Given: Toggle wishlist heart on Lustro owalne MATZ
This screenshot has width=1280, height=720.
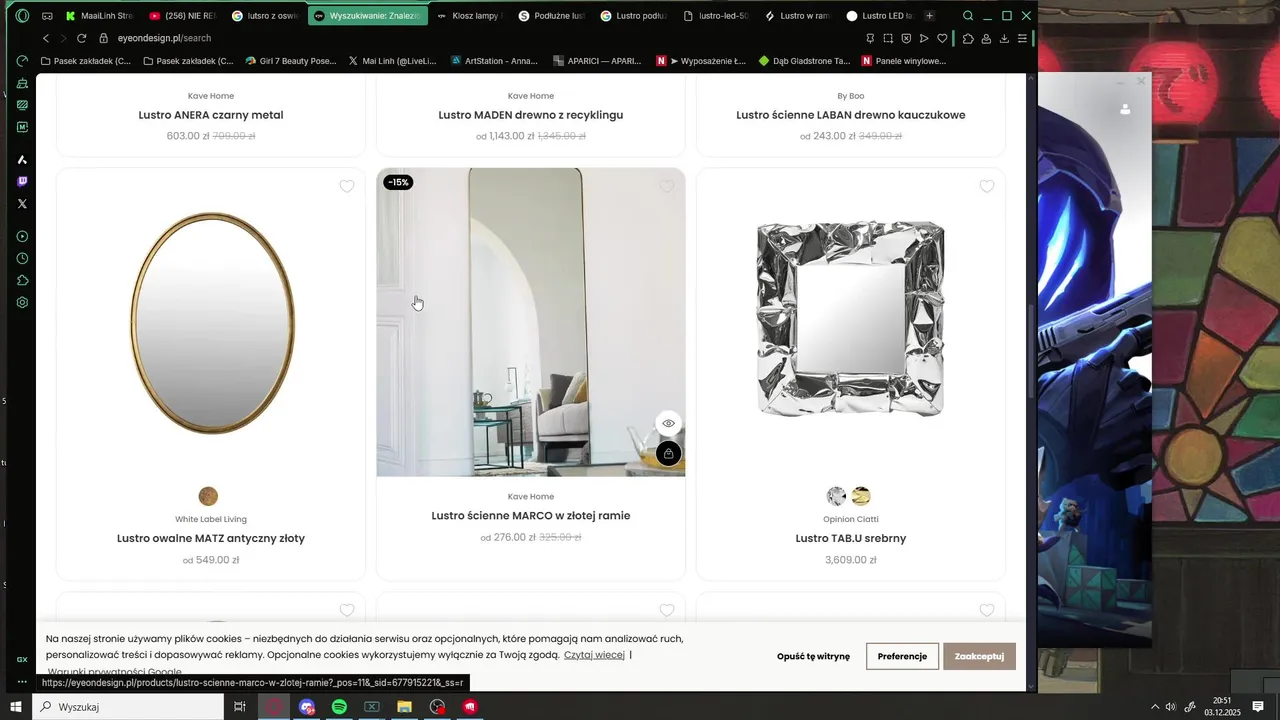Looking at the screenshot, I should tap(347, 187).
